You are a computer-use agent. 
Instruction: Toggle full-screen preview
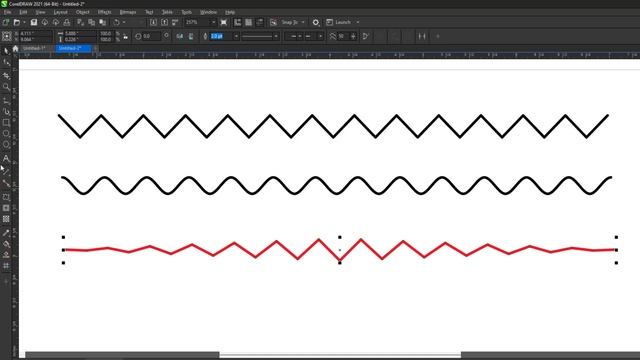pos(224,22)
